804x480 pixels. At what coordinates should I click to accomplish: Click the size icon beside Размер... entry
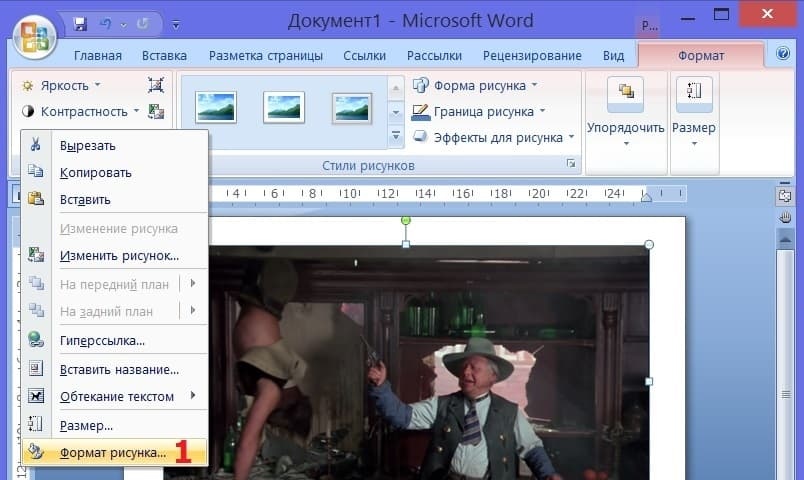pyautogui.click(x=35, y=424)
